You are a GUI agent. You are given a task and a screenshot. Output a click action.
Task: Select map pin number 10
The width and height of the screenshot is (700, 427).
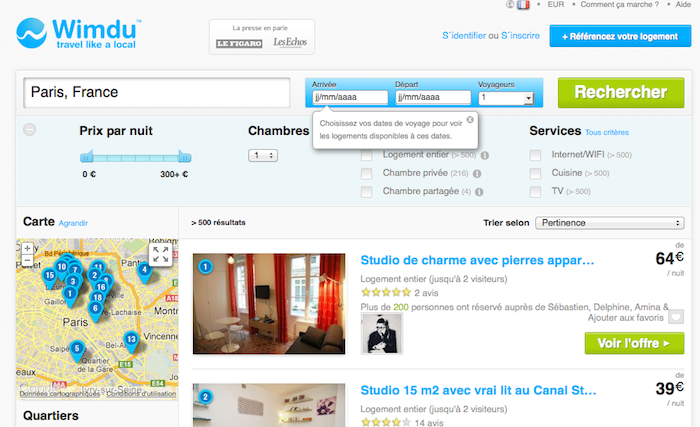(62, 269)
